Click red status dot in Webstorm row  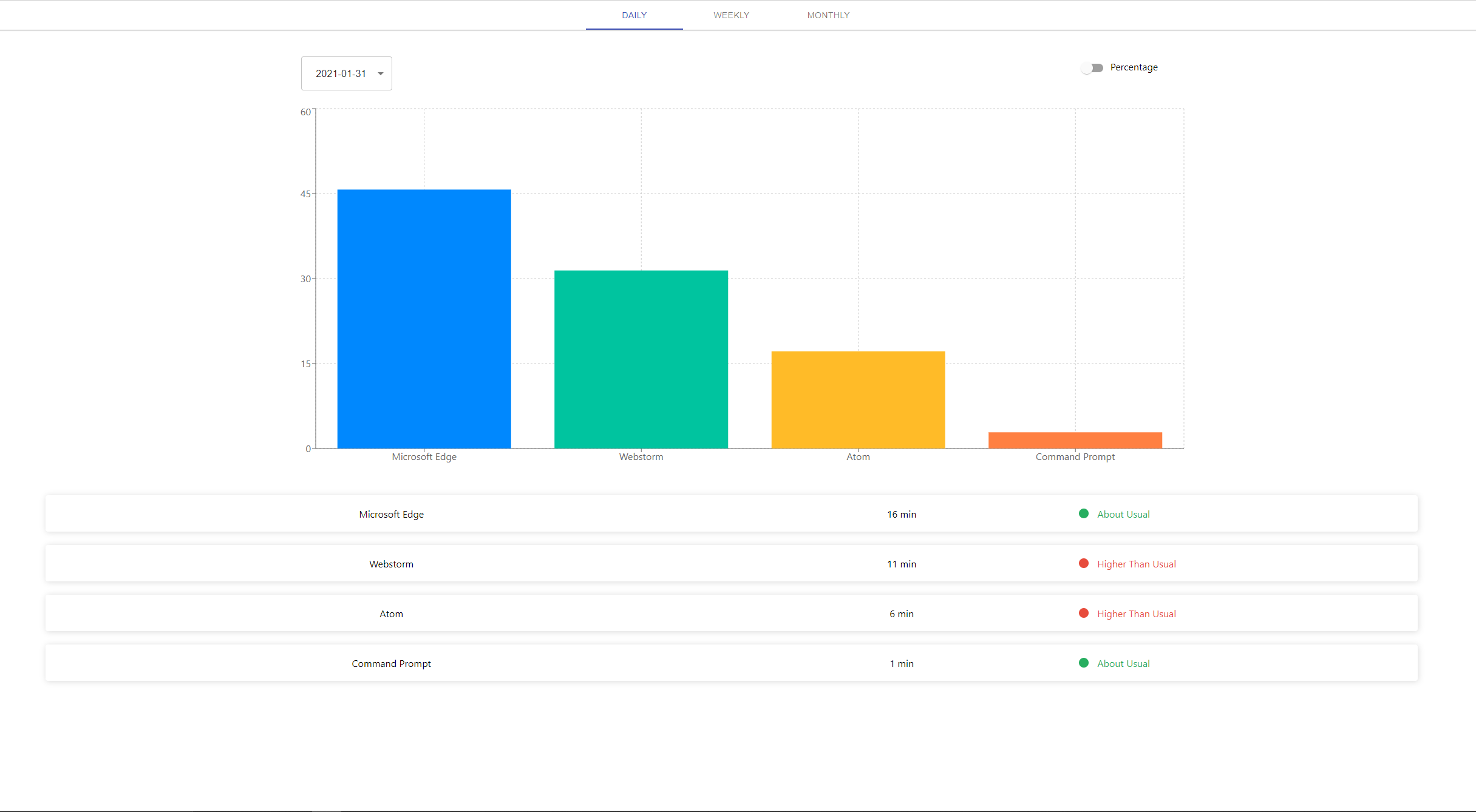[x=1083, y=564]
